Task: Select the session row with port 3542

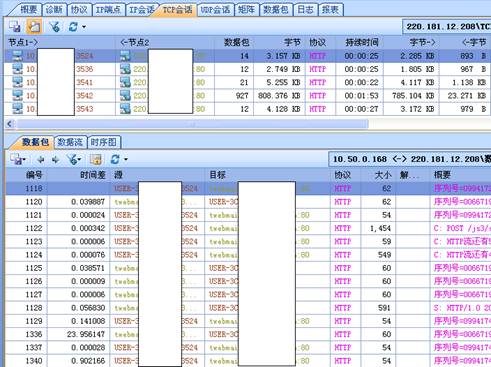Action: (247, 96)
